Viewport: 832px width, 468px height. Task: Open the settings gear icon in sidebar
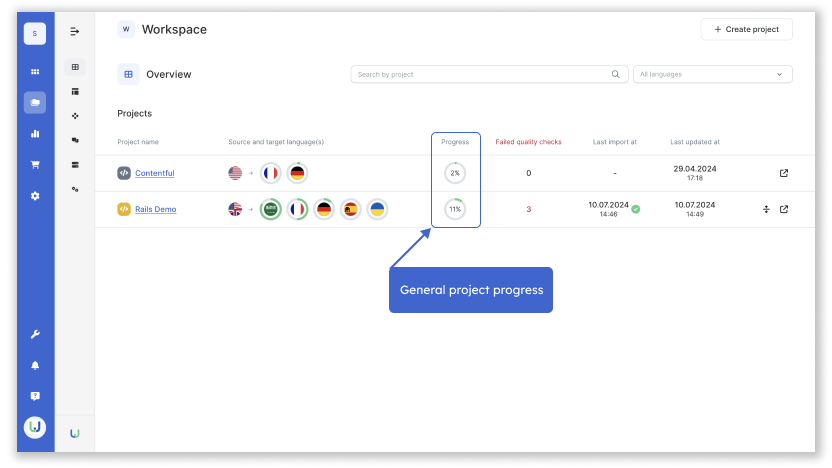pyautogui.click(x=35, y=196)
